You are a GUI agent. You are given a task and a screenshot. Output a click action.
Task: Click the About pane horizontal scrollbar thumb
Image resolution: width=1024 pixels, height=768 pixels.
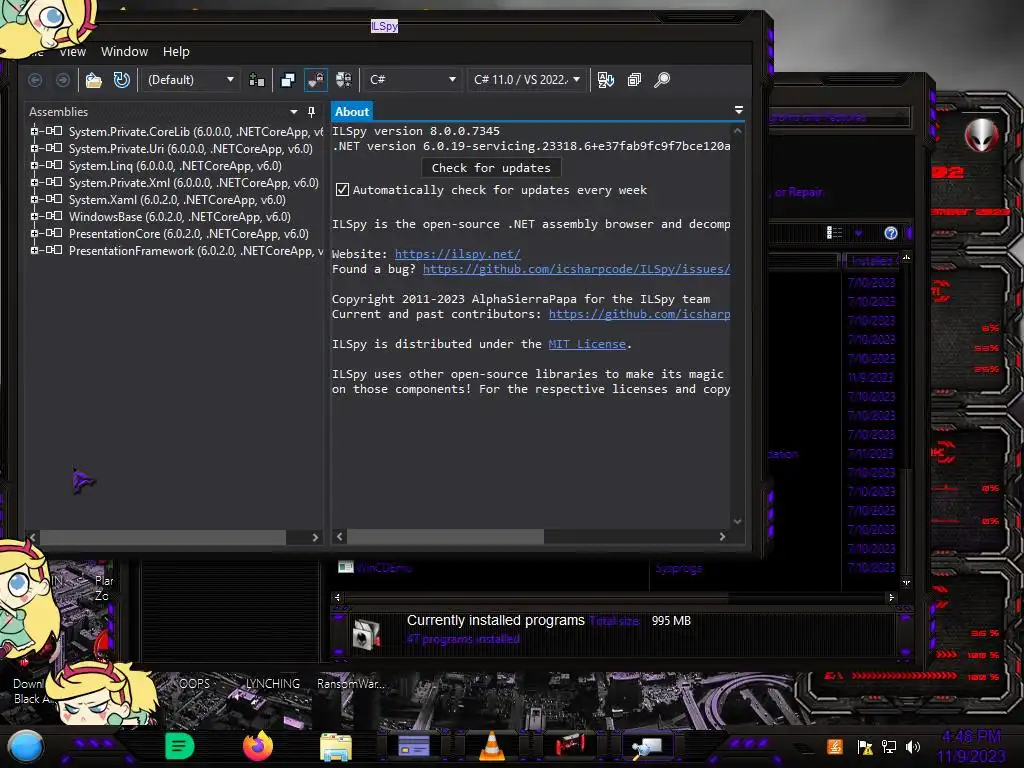(x=445, y=537)
